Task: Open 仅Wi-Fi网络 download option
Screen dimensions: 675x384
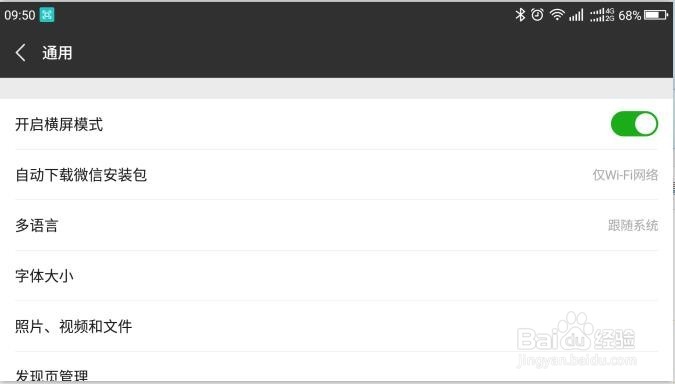Action: click(625, 175)
